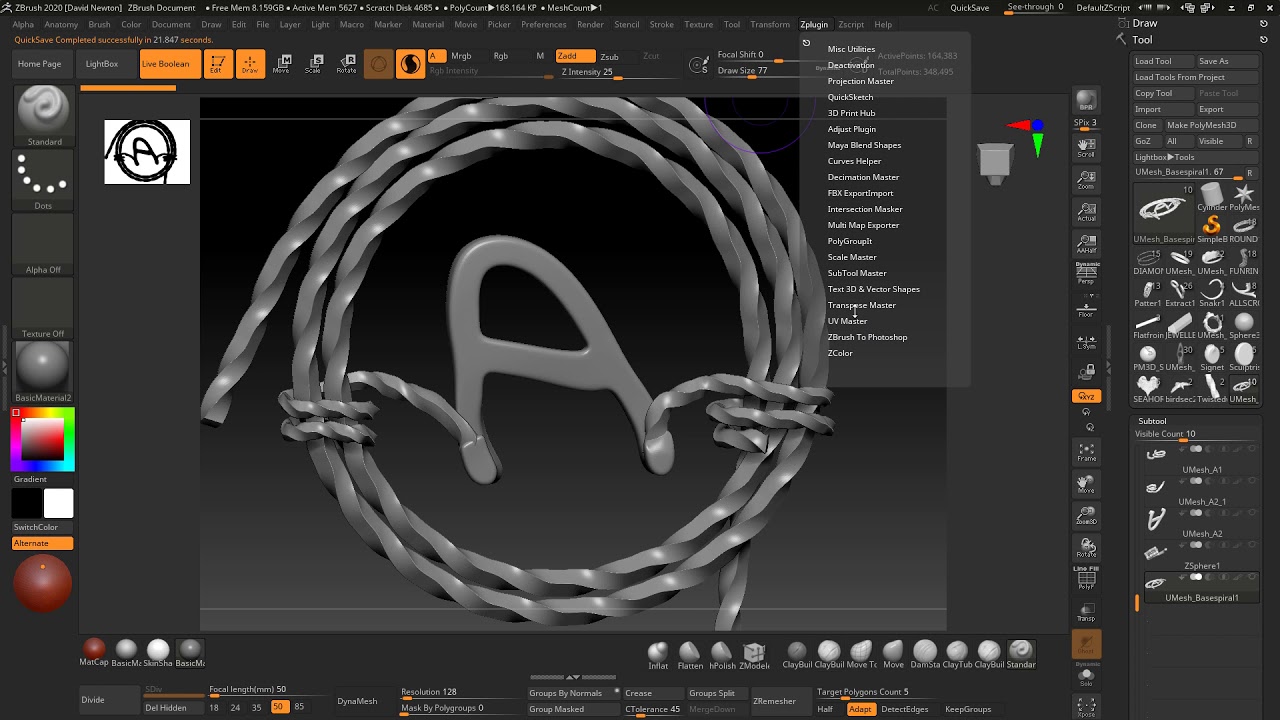Use the AAHalf view icon

click(1085, 244)
